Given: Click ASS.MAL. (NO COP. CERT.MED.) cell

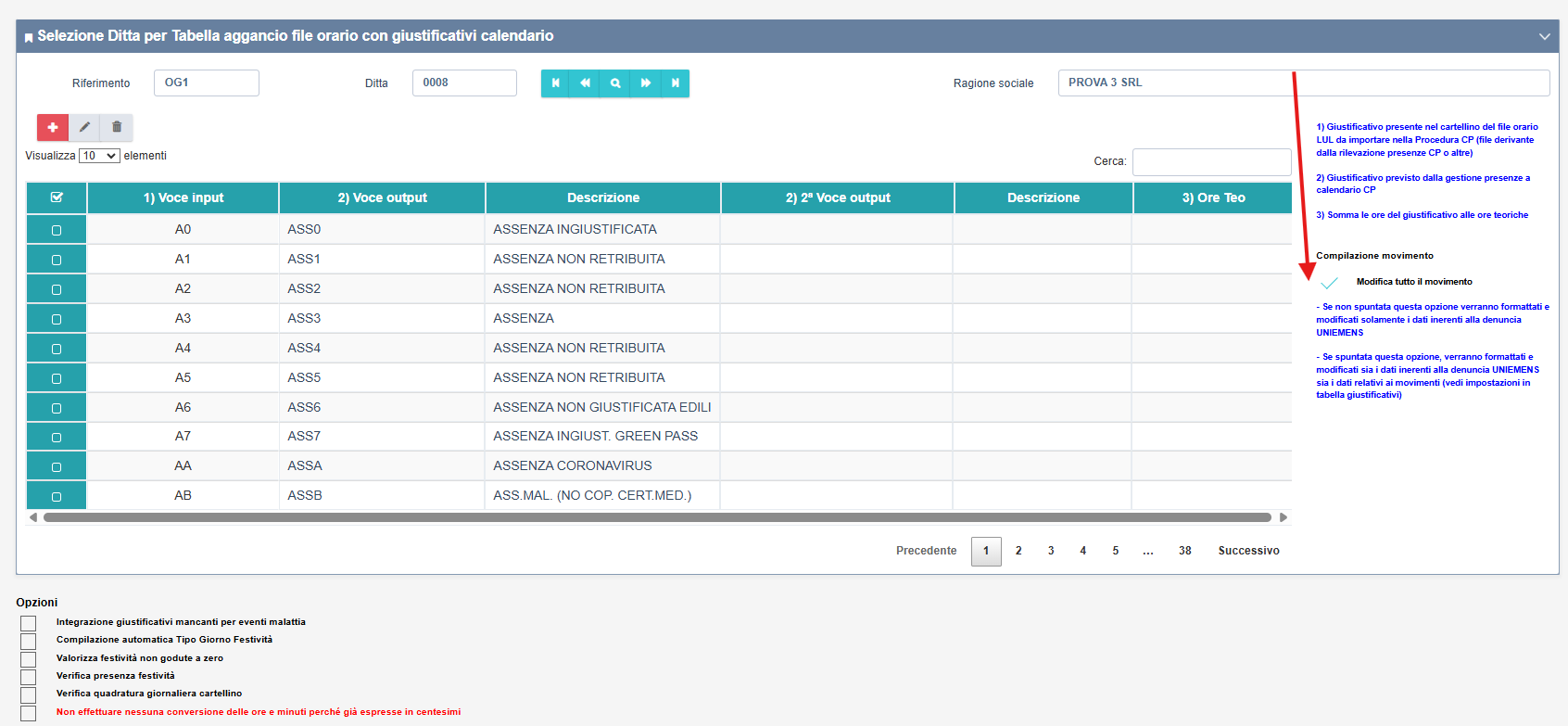Looking at the screenshot, I should point(602,495).
